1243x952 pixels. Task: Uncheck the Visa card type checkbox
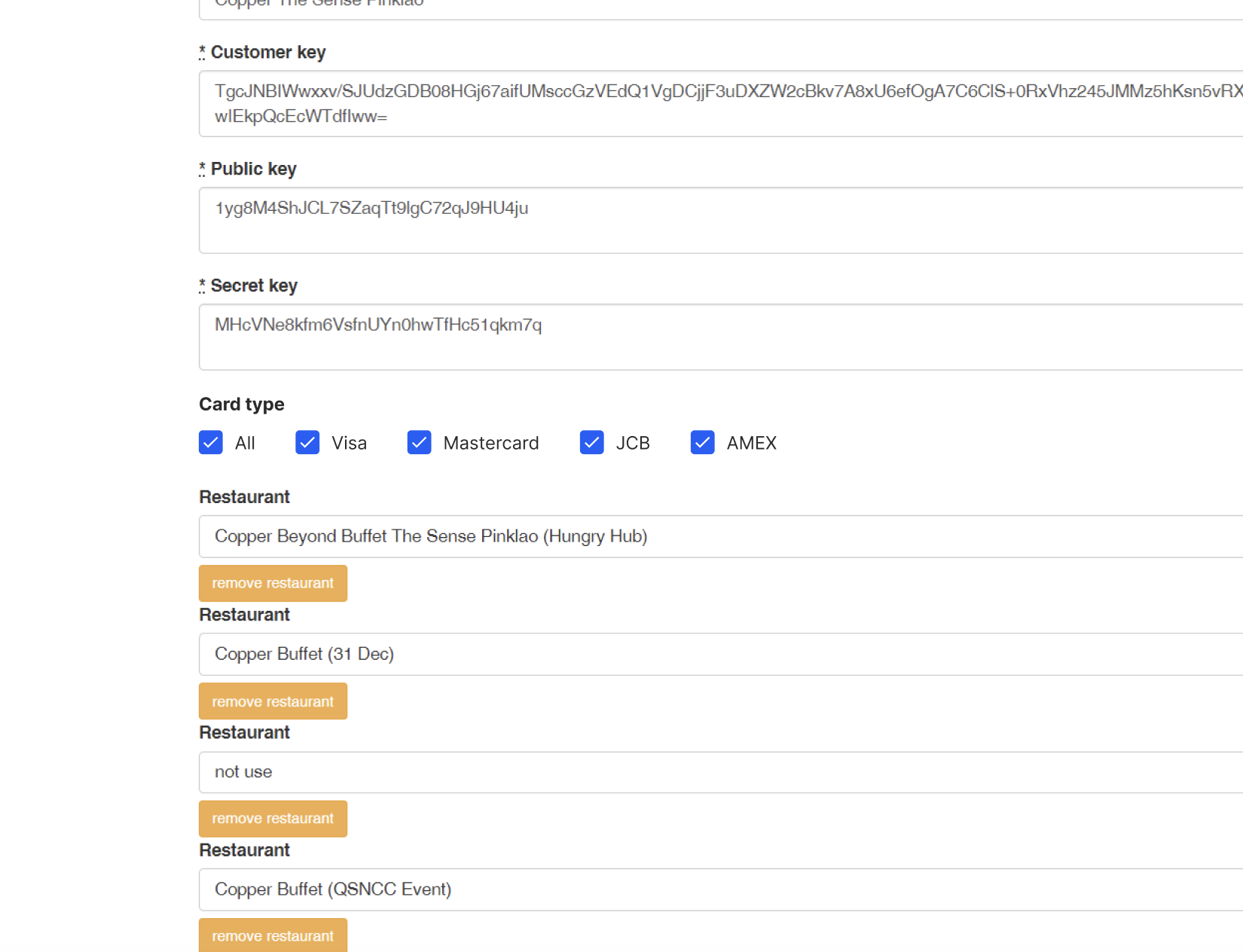tap(307, 443)
